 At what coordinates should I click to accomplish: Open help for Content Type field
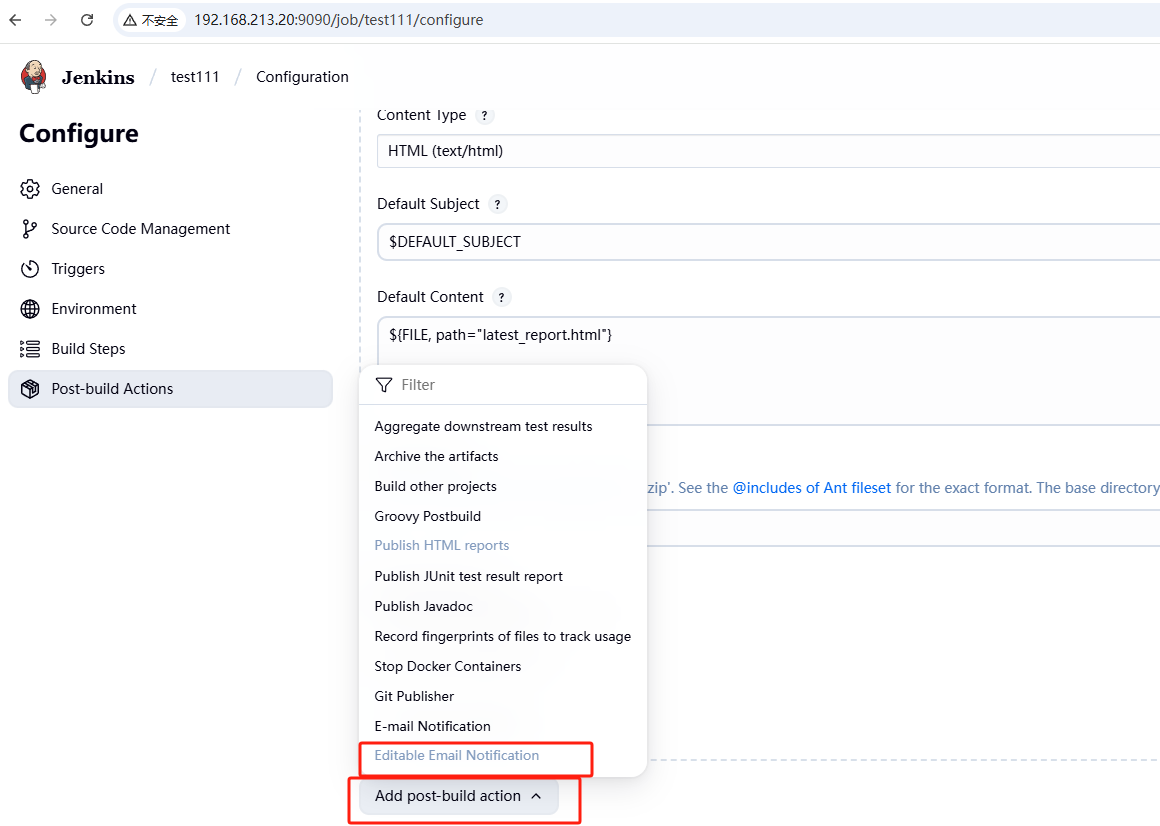point(484,115)
